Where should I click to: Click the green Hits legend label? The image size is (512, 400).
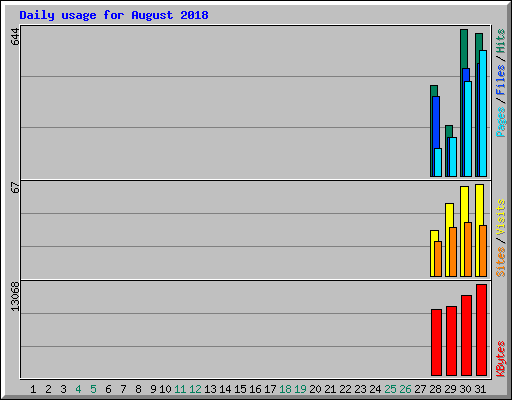500,41
